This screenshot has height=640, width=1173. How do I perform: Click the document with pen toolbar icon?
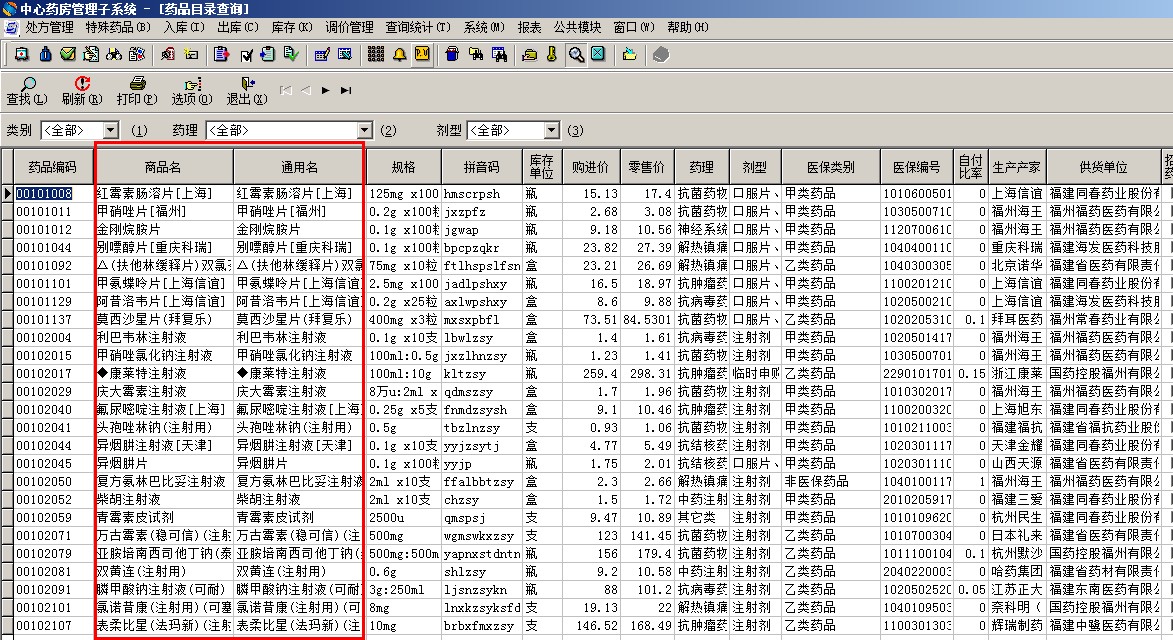point(91,55)
